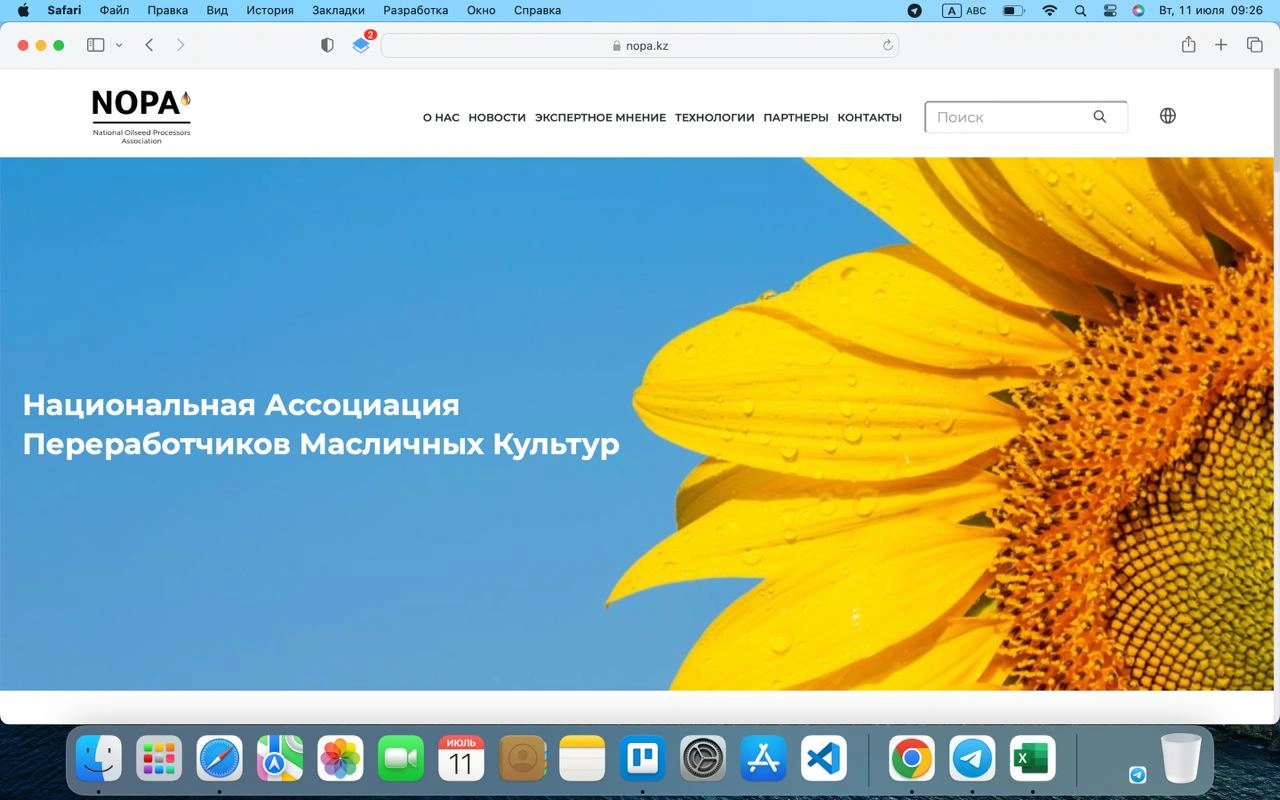This screenshot has width=1280, height=800.
Task: Open Spotlight search in the menu bar
Action: 1080,10
